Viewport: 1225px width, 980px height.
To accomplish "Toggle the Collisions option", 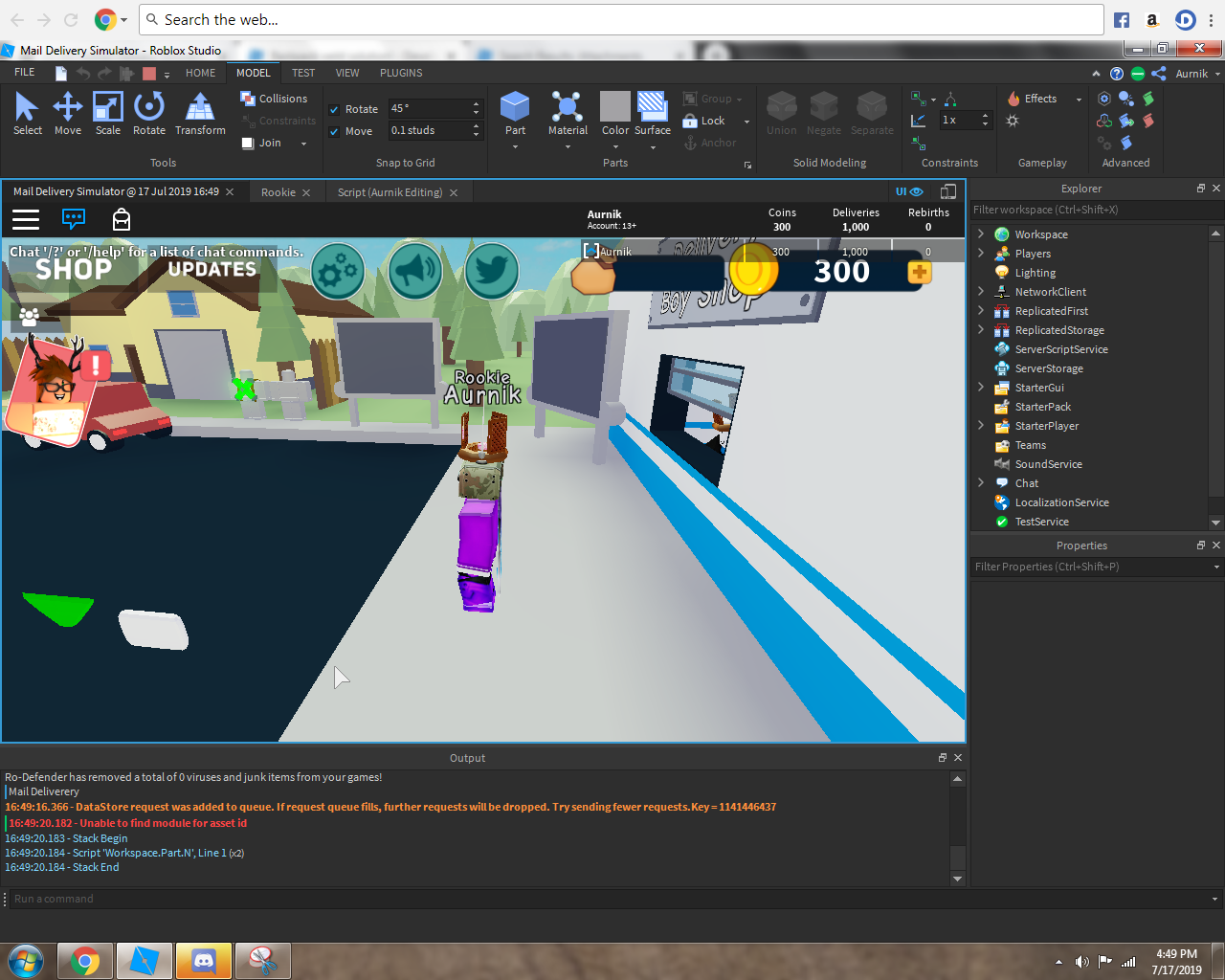I will coord(276,98).
